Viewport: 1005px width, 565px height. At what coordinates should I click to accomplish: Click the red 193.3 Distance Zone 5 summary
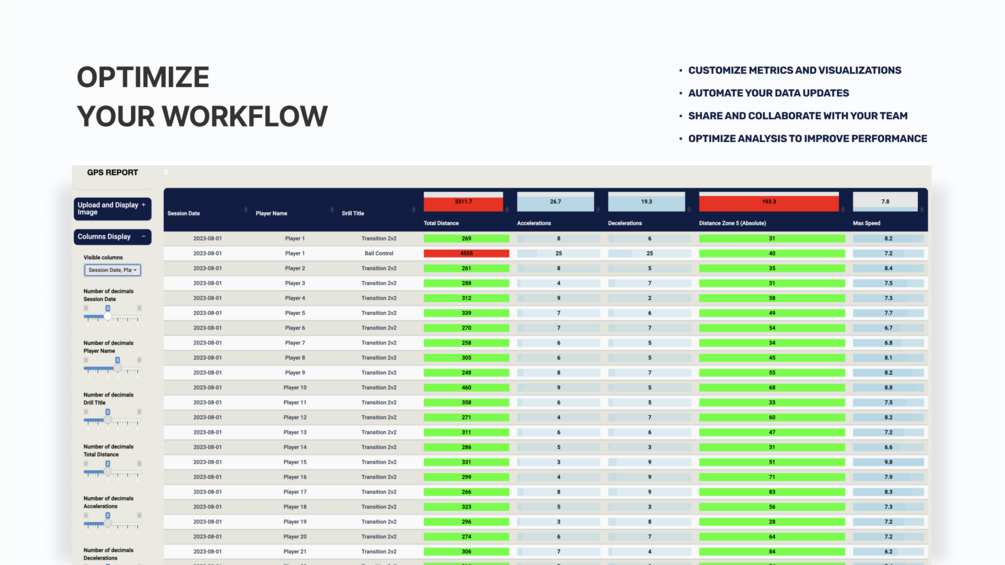768,202
